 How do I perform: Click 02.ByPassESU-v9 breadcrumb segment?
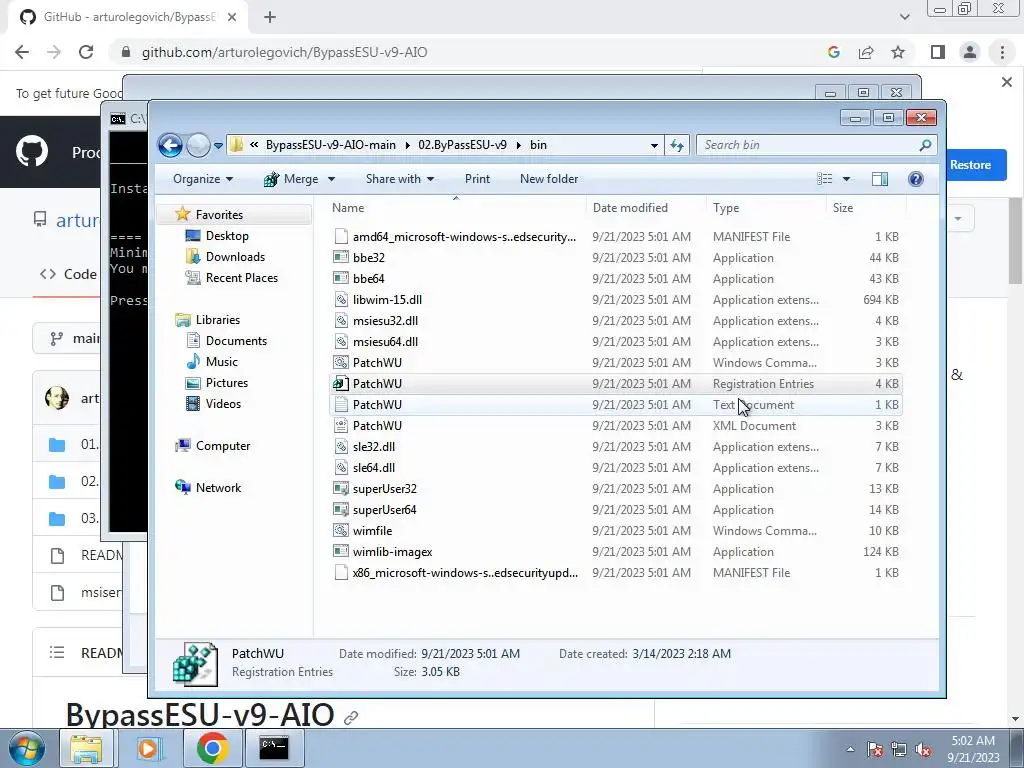(462, 145)
